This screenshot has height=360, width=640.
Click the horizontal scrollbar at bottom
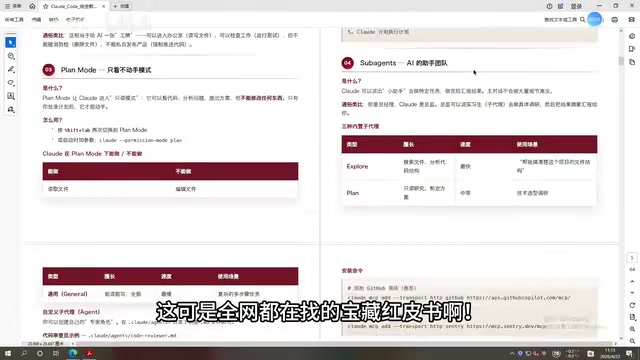(x=343, y=344)
